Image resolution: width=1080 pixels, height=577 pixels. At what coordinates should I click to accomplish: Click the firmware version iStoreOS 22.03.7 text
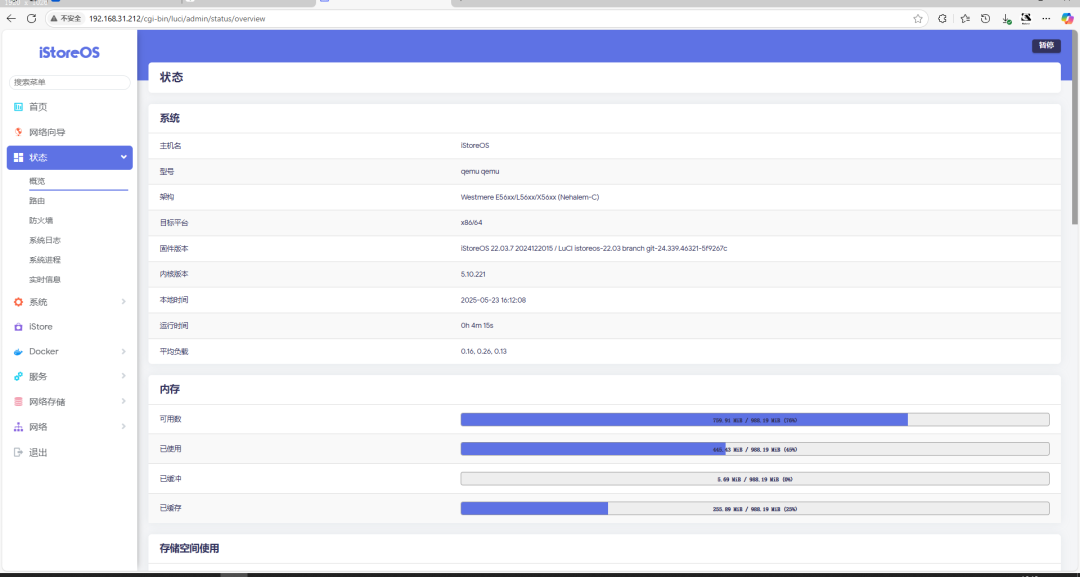coord(594,248)
